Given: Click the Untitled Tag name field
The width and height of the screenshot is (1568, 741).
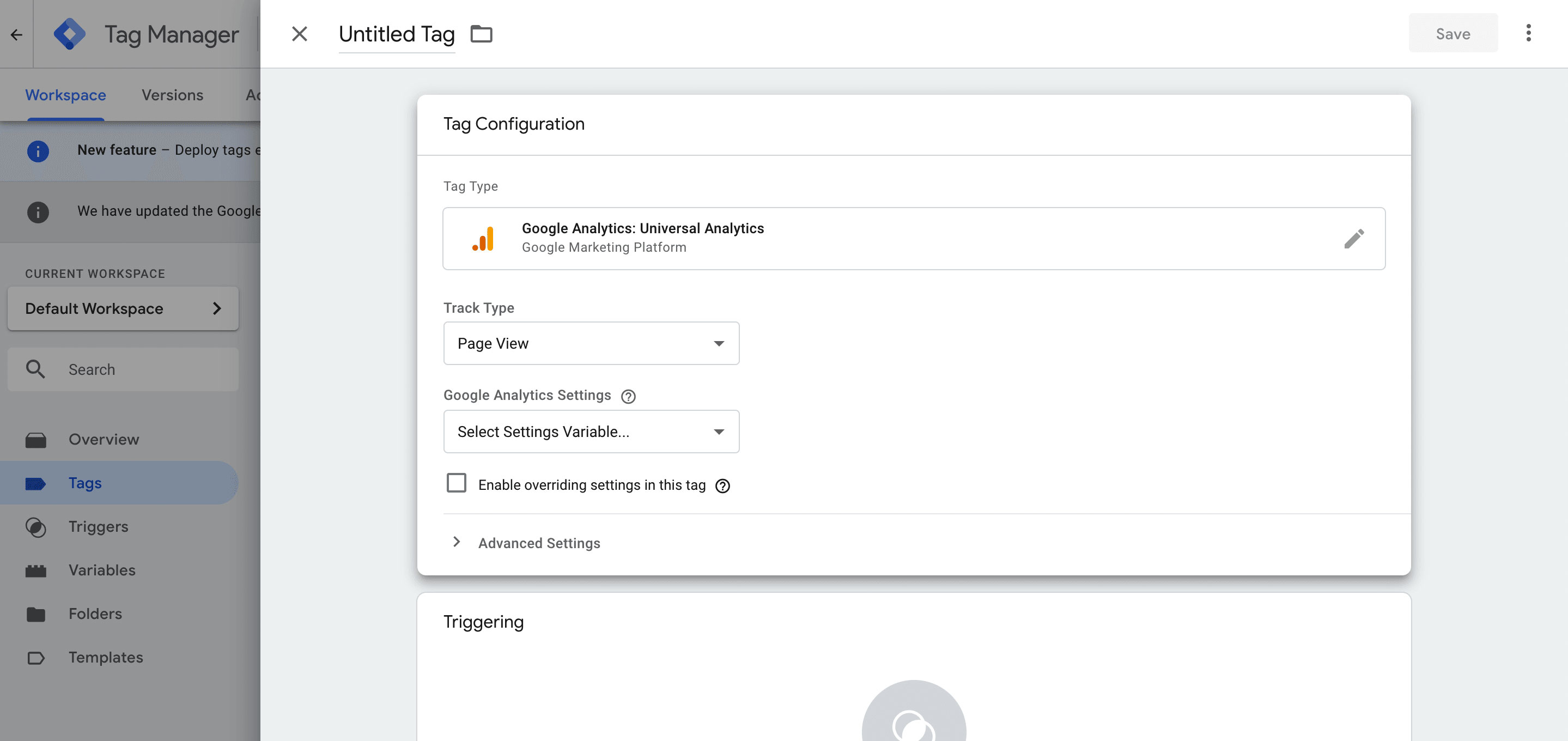Looking at the screenshot, I should coord(396,34).
